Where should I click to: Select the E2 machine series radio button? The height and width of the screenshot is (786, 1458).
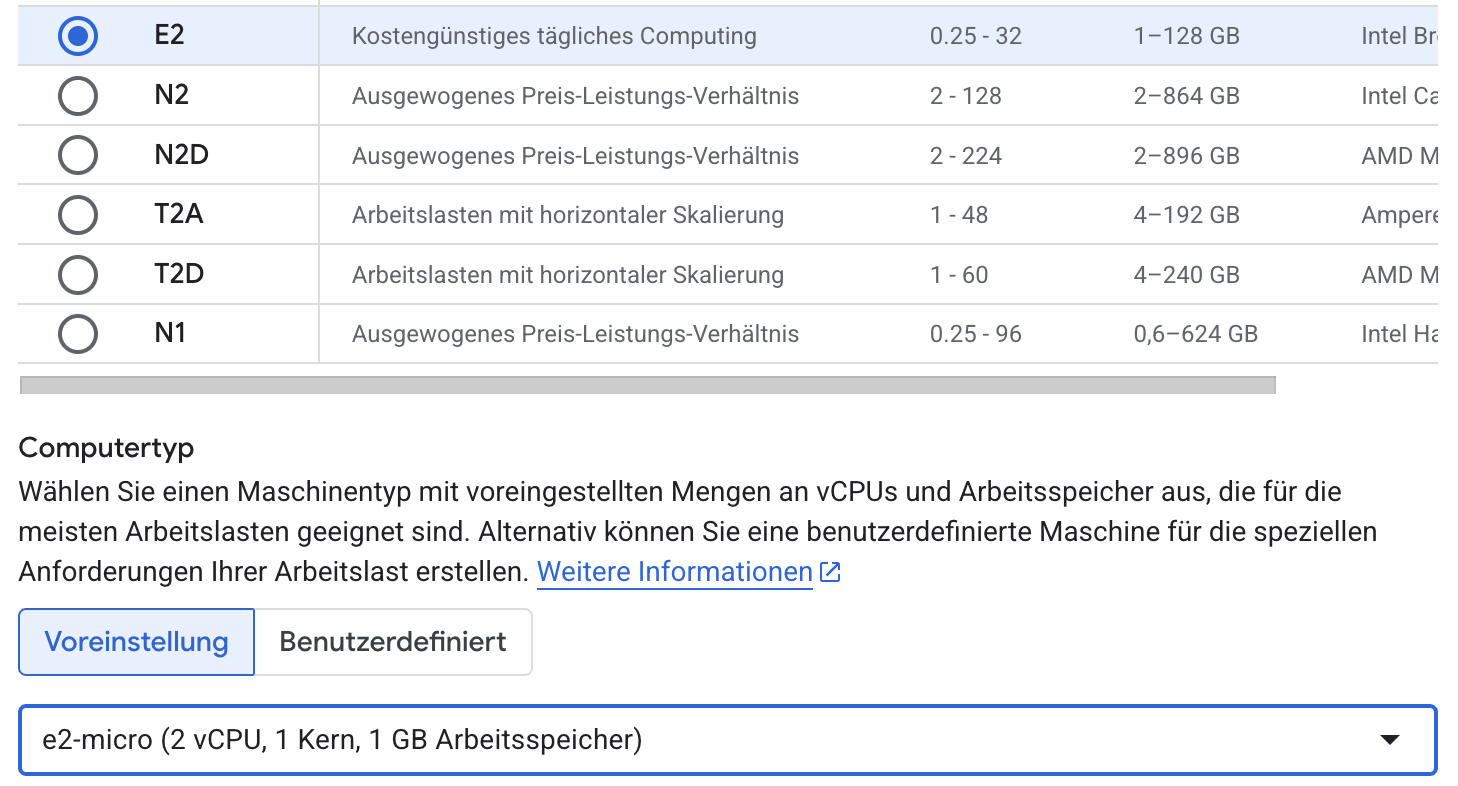[78, 37]
